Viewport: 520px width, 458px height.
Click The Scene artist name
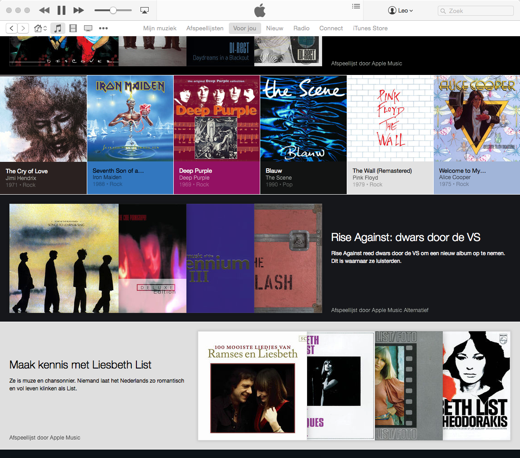[279, 178]
